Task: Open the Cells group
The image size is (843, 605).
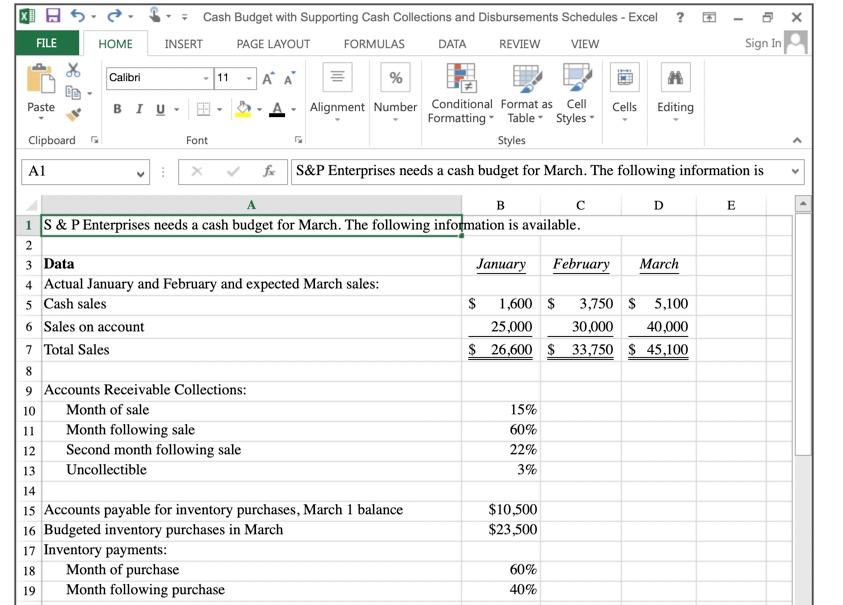Action: coord(624,92)
